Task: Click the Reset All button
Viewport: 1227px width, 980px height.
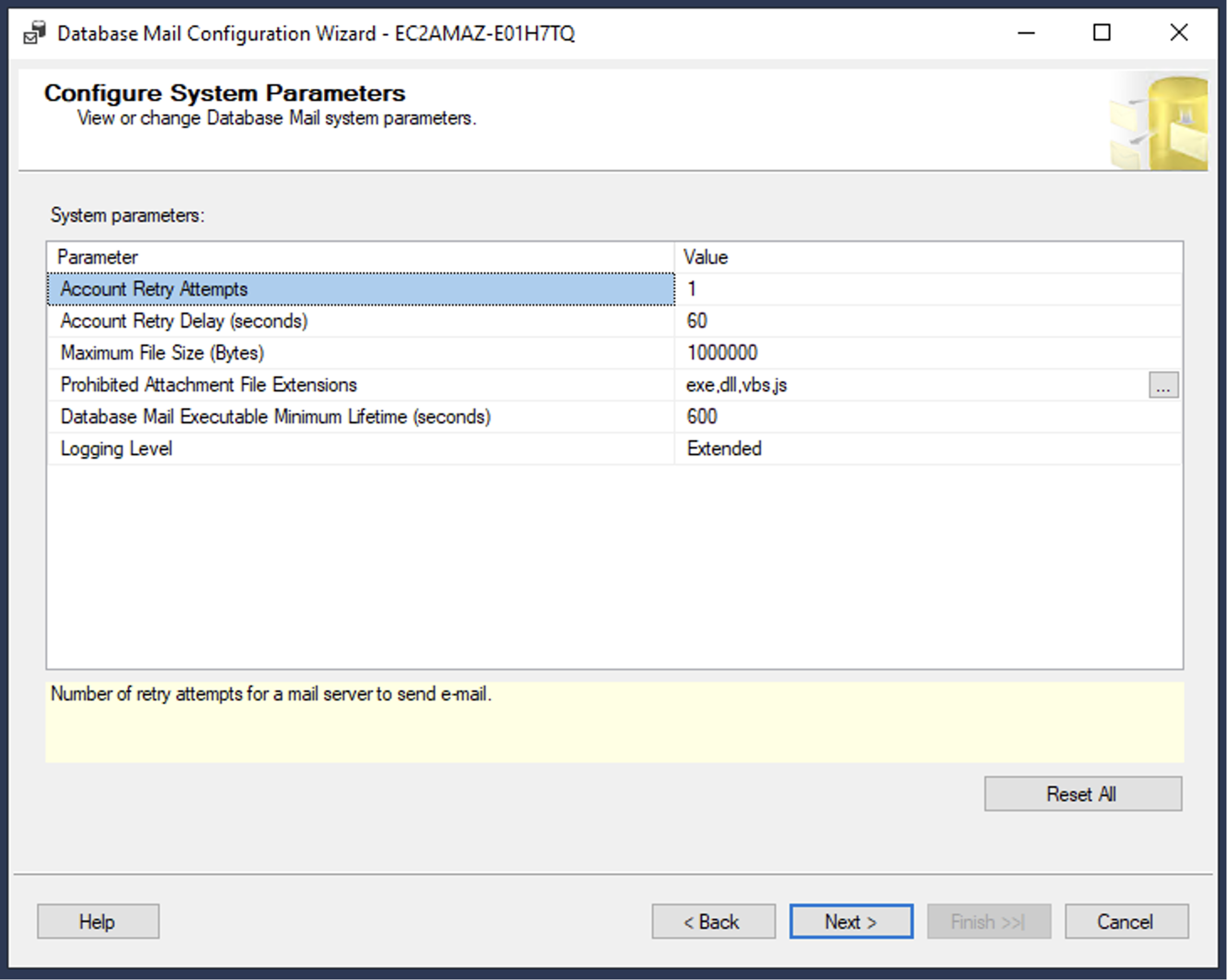Action: [x=1083, y=794]
